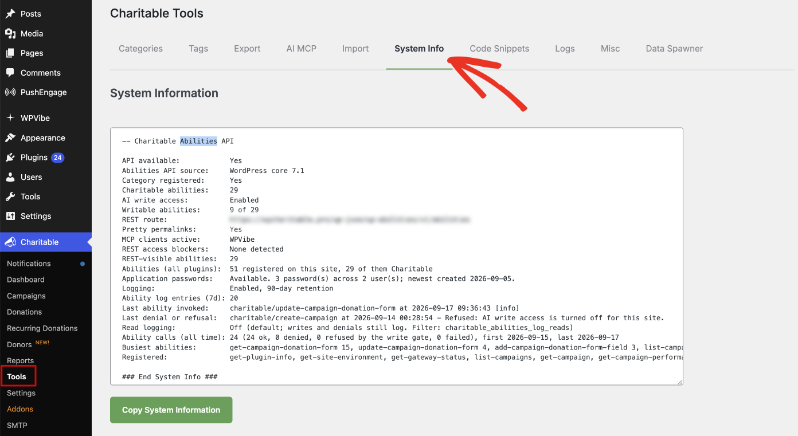
Task: Click the Plugins 24 update badge
Action: pos(58,158)
